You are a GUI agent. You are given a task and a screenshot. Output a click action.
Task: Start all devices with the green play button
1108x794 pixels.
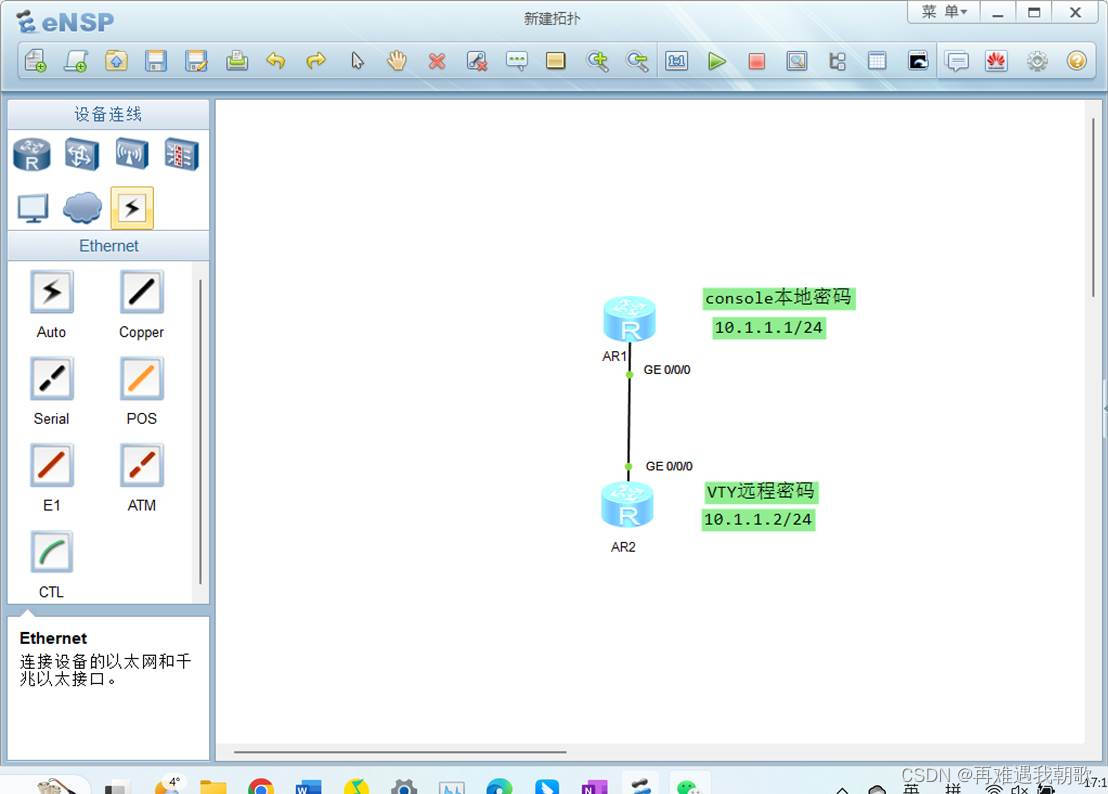click(718, 61)
